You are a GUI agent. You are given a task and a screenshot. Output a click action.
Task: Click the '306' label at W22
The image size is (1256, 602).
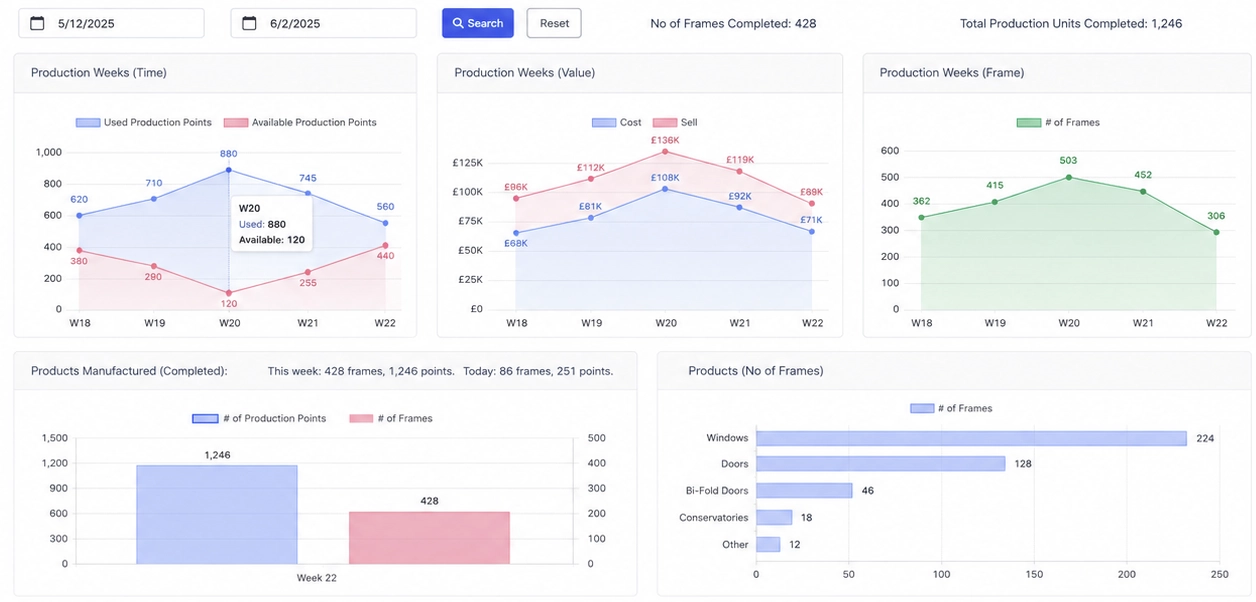pyautogui.click(x=1216, y=216)
